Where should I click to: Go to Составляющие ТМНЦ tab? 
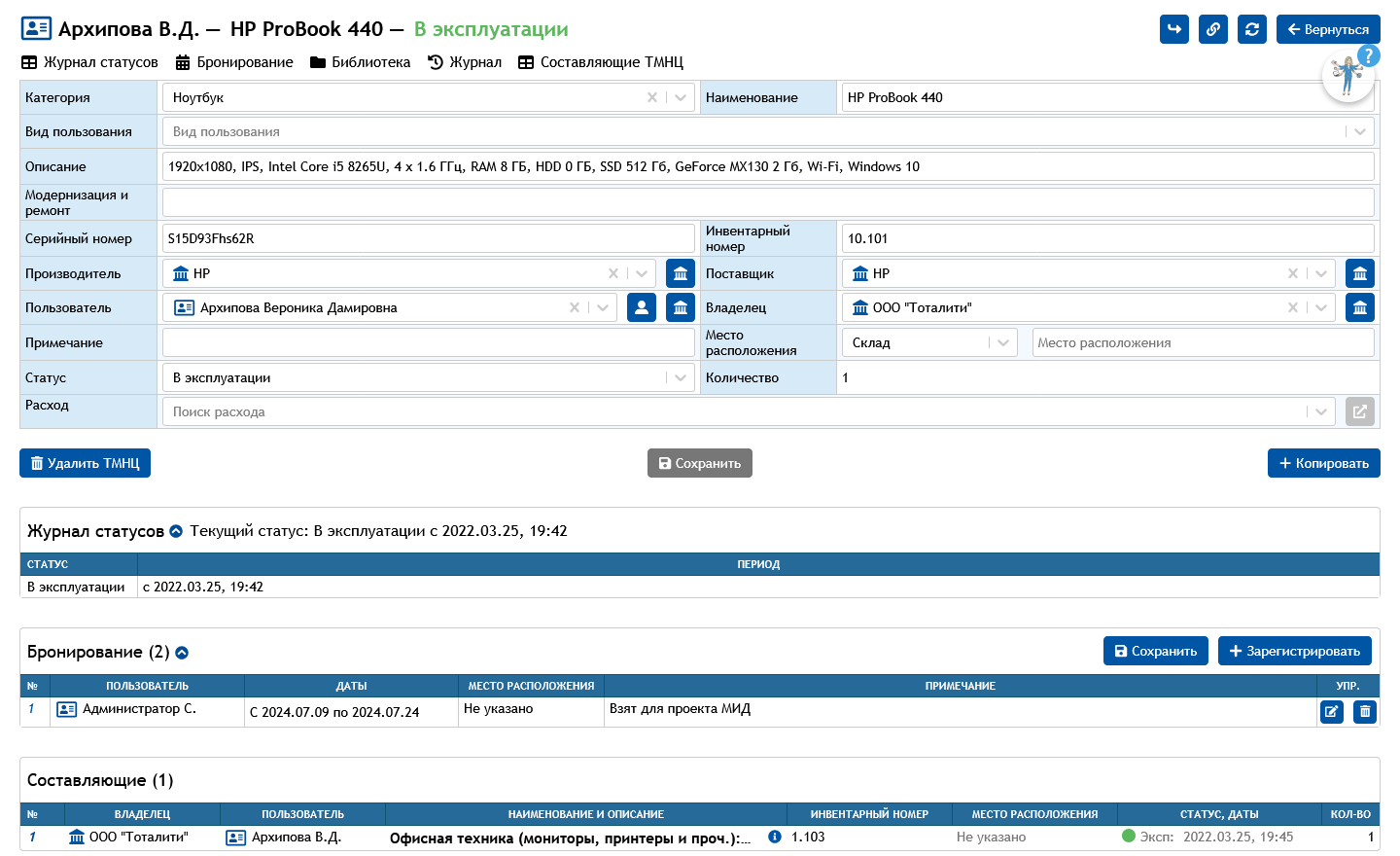(601, 62)
